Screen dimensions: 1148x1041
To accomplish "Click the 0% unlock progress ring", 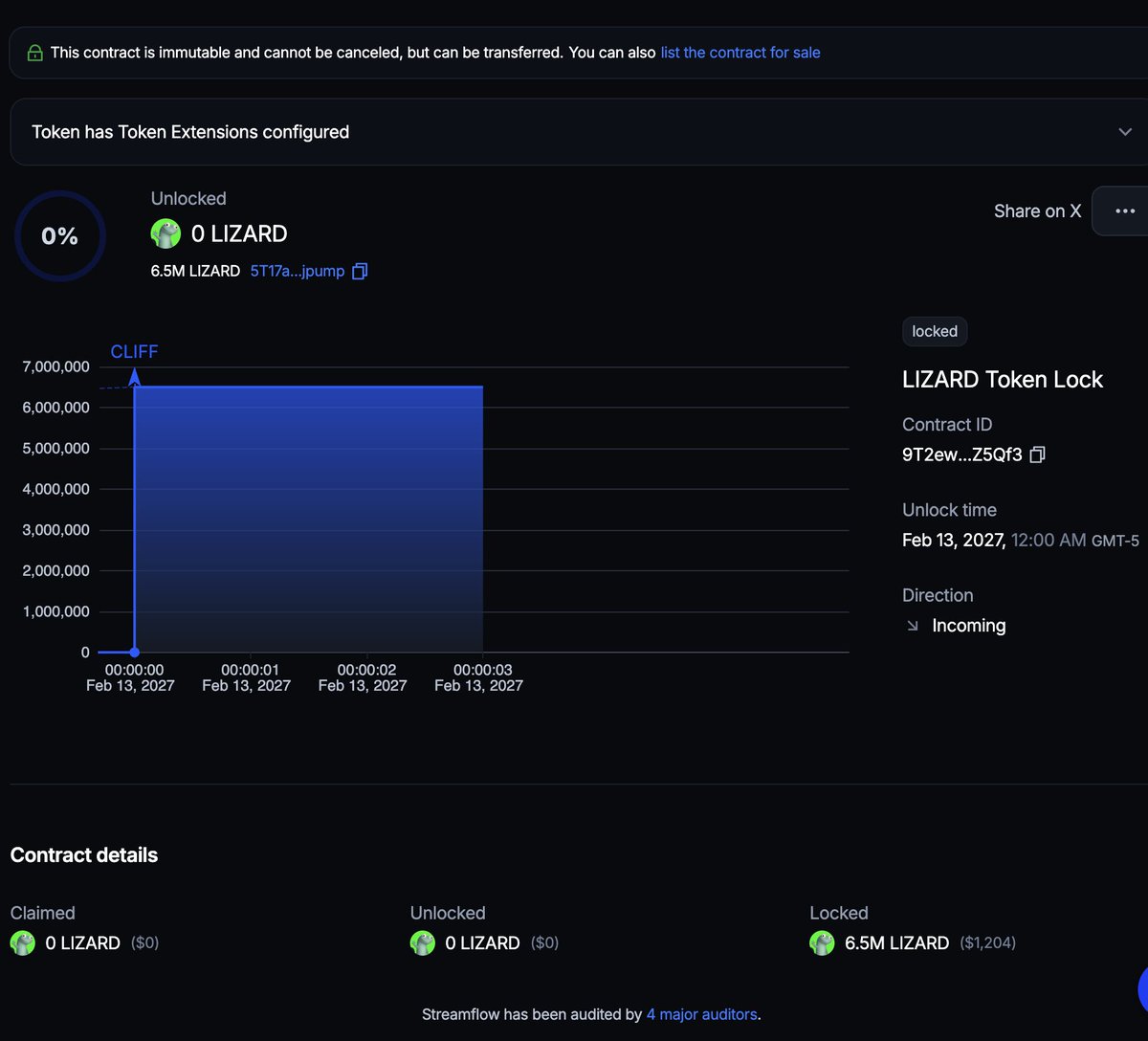I will point(59,235).
